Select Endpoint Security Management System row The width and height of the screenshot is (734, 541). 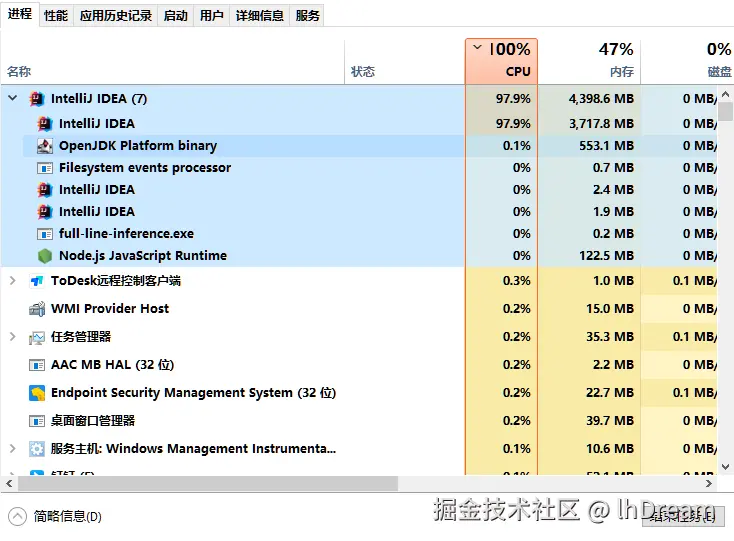(x=359, y=393)
